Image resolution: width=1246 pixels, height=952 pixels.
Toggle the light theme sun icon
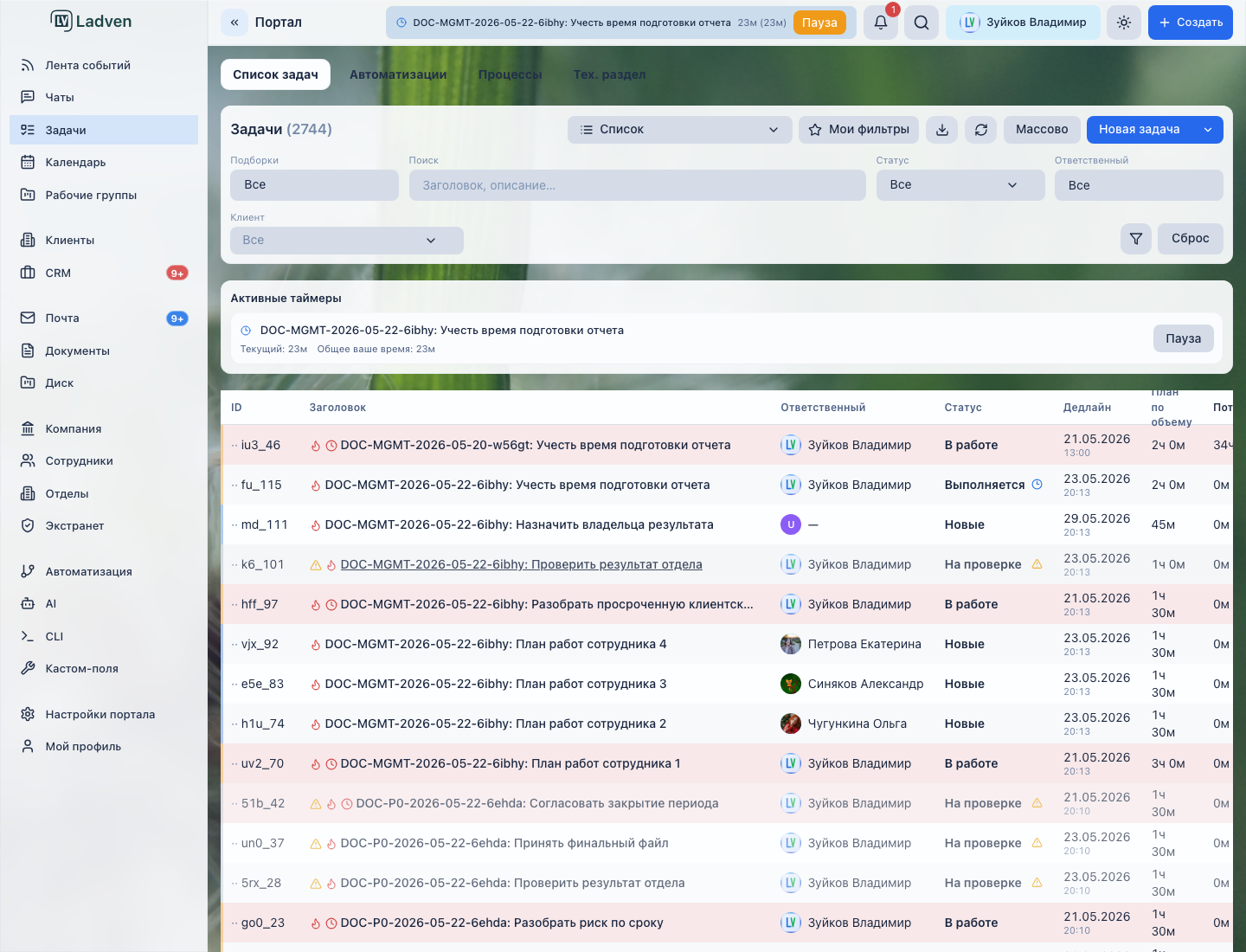(1124, 23)
